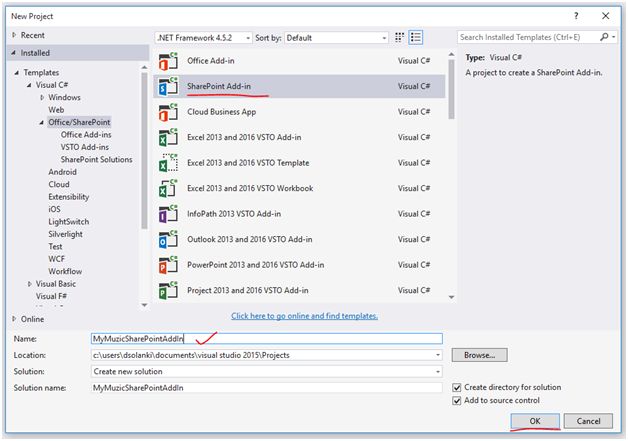The height and width of the screenshot is (441, 628).
Task: Pick the Project VSTO Add-in icon
Action: (x=168, y=291)
